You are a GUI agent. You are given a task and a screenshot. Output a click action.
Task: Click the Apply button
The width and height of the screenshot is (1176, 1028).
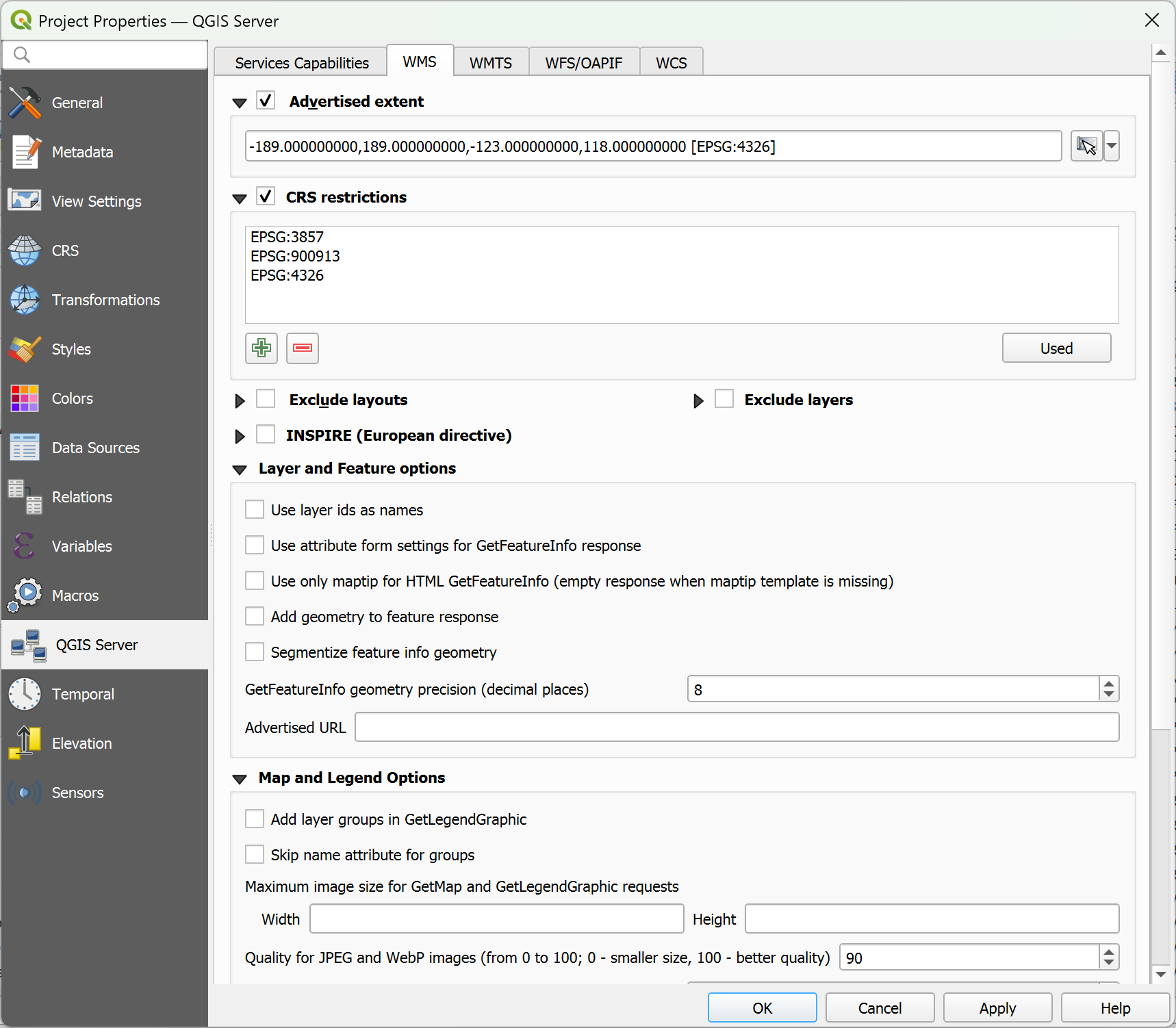997,1007
